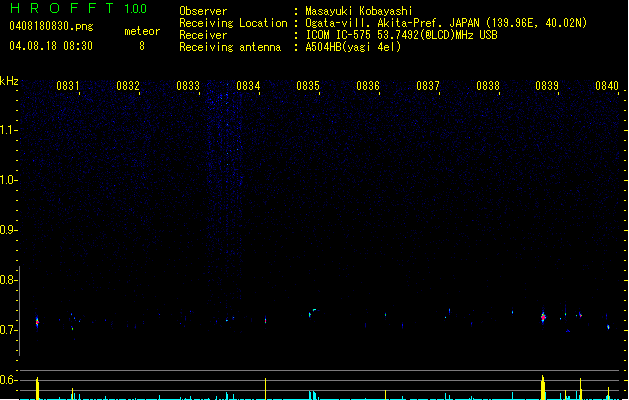Select the ICOM IC-575 receiver value
This screenshot has width=629, height=400.
point(401,35)
